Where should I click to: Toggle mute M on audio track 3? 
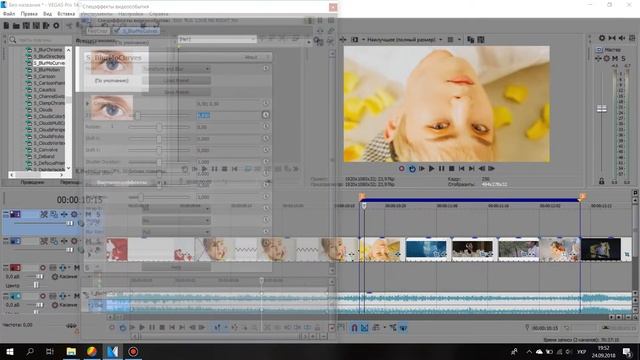tap(76, 268)
